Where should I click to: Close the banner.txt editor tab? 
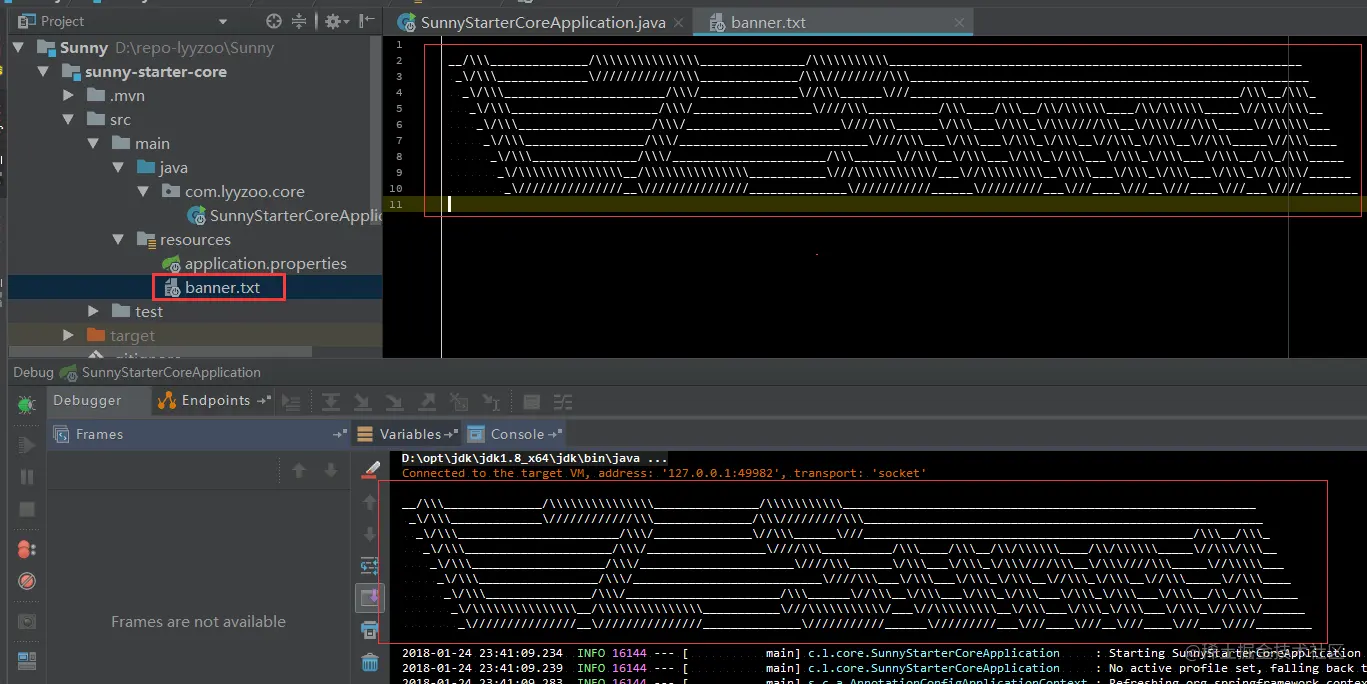pos(960,23)
